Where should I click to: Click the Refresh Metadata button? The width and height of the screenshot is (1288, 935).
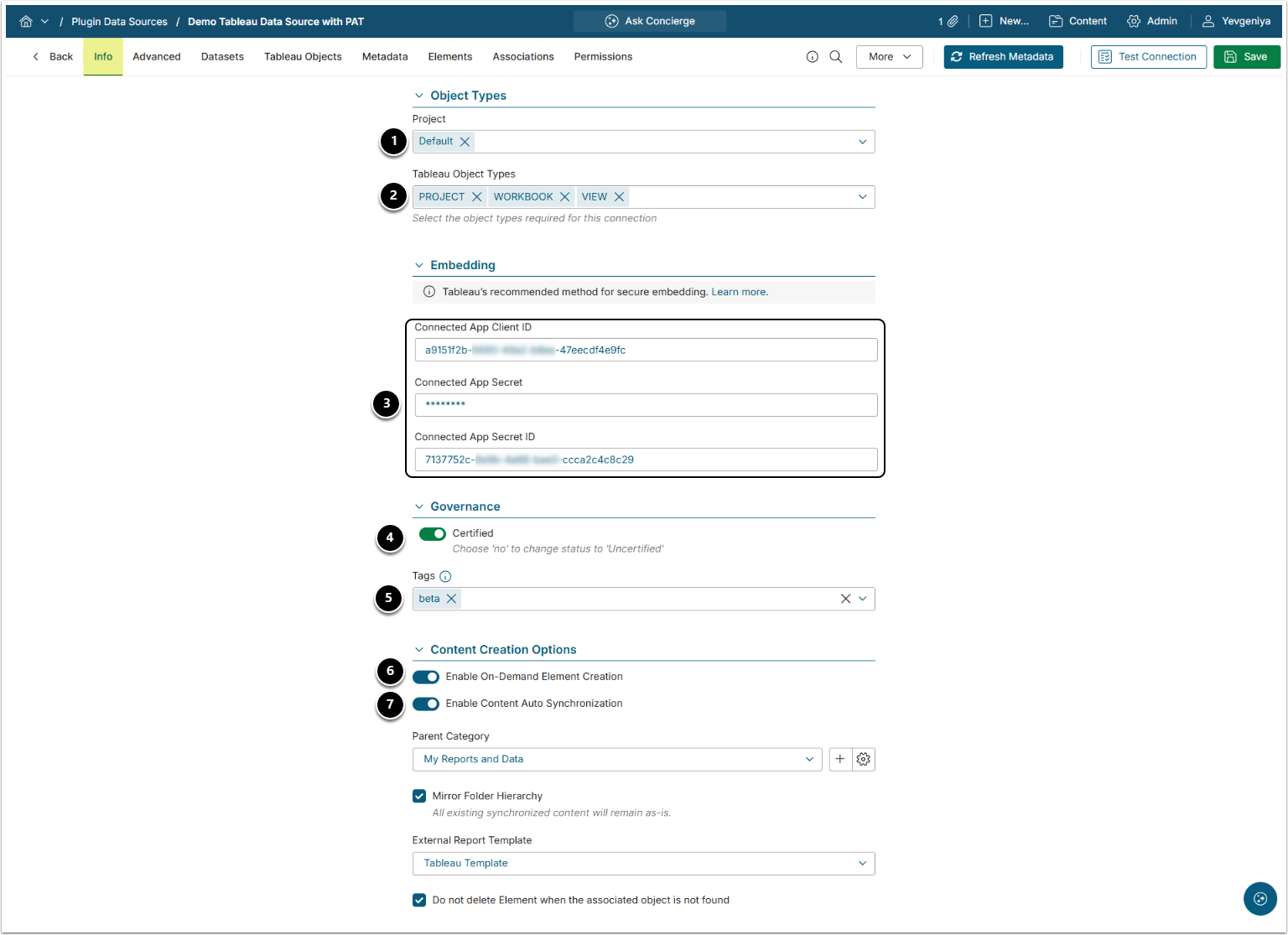(1003, 57)
